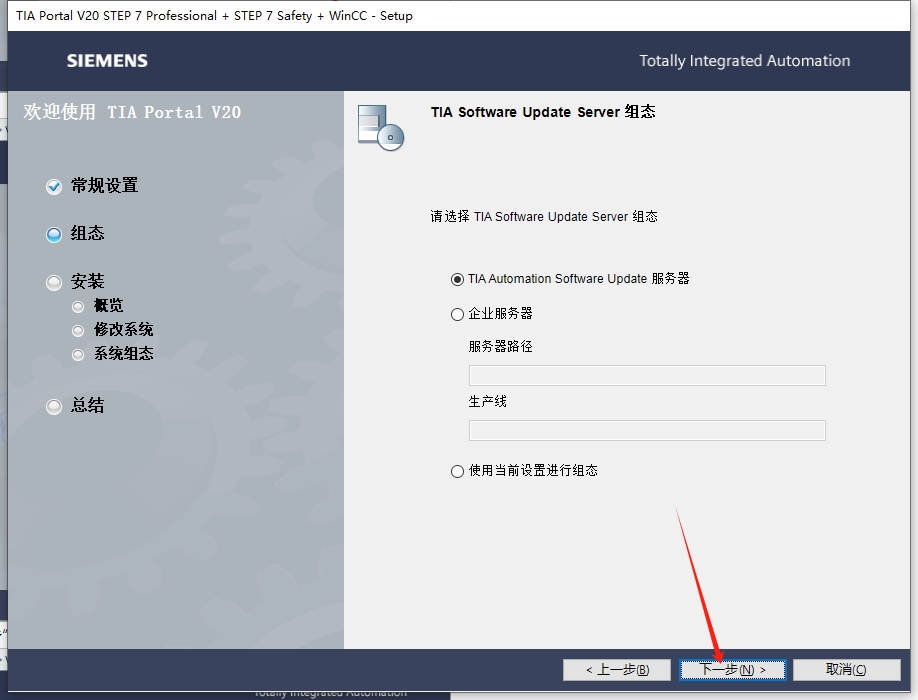
Task: Go back with the 上一步(B) button
Action: tap(616, 670)
